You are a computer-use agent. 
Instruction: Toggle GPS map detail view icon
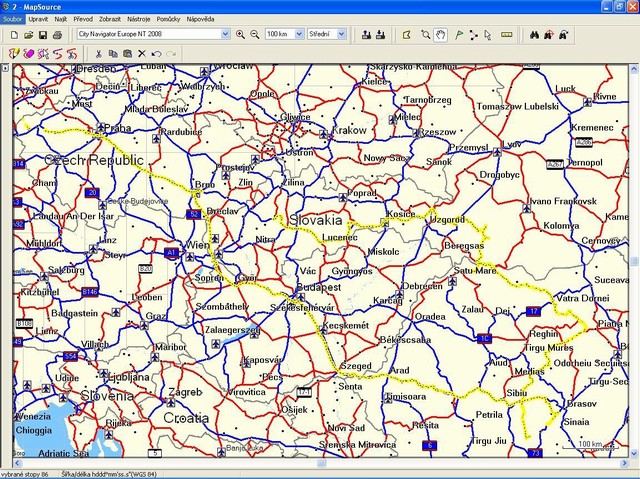(x=14, y=53)
